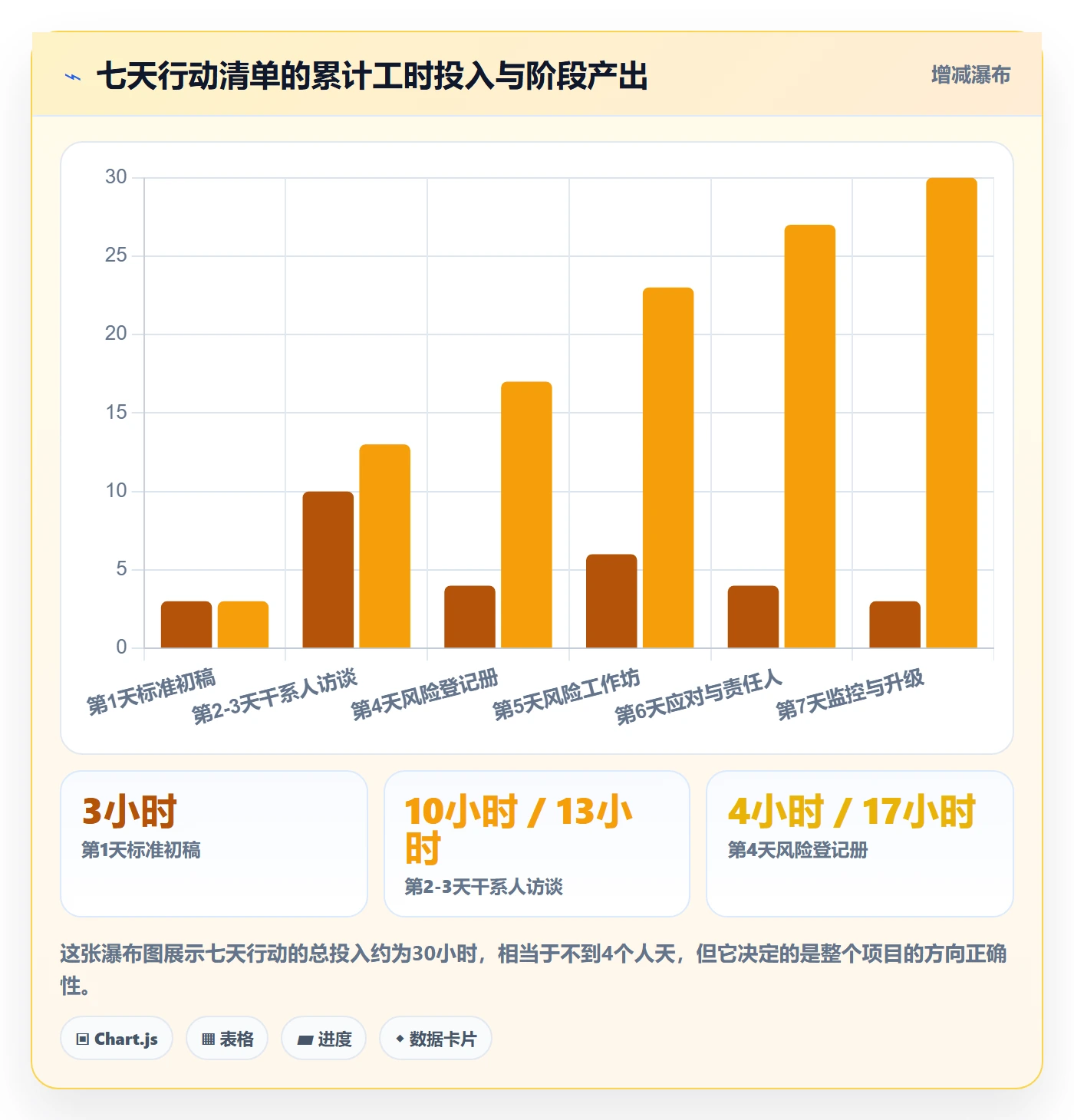Click the dark brown bar for 第6天应对与责任人
The height and width of the screenshot is (1120, 1074).
pyautogui.click(x=753, y=617)
